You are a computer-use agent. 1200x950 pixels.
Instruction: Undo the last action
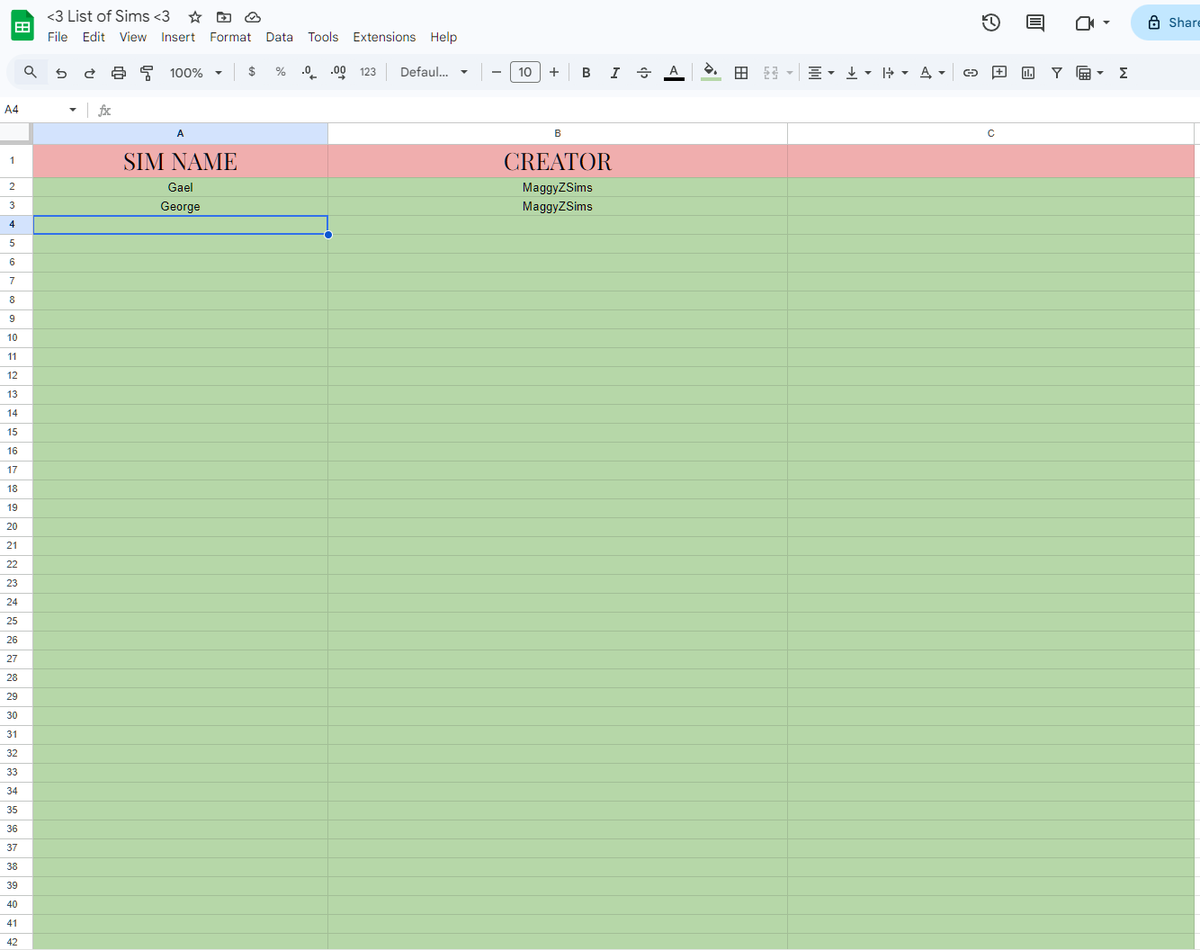pos(61,72)
